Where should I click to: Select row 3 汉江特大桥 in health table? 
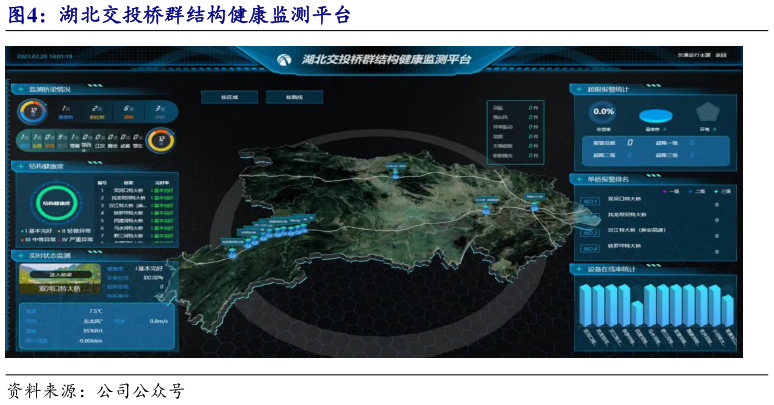tap(136, 205)
